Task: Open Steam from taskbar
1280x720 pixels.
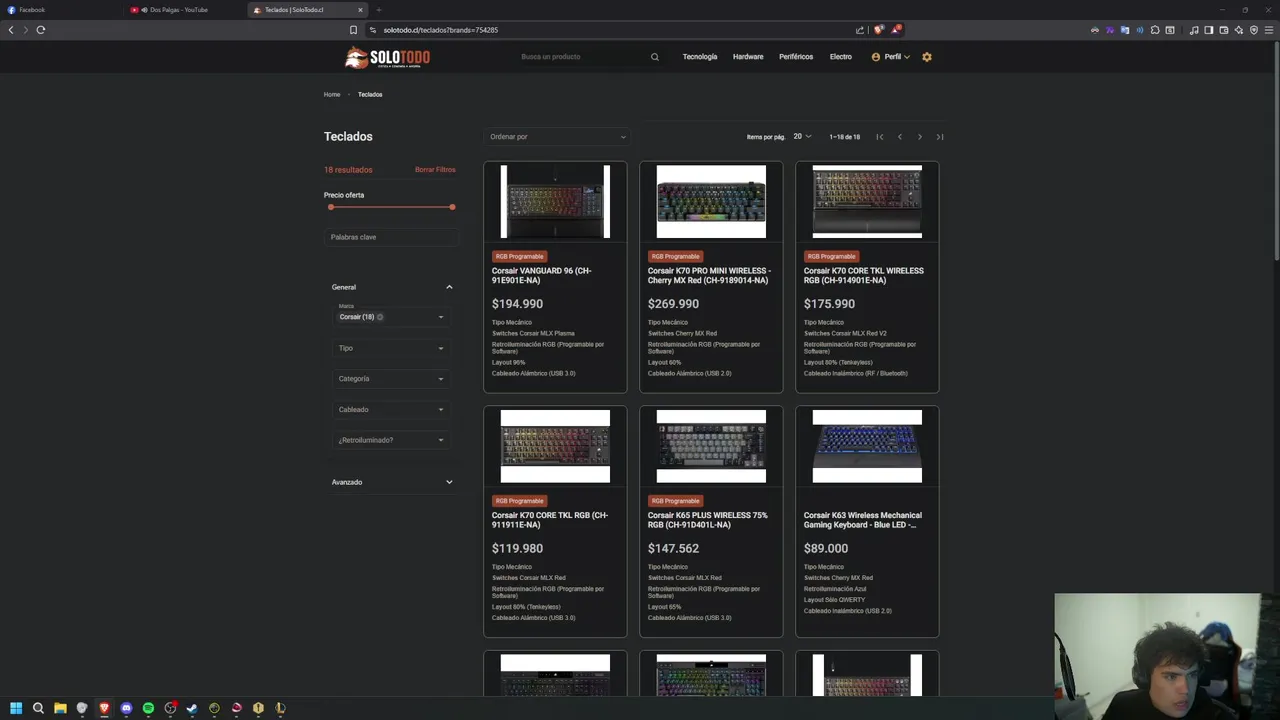Action: 192,708
